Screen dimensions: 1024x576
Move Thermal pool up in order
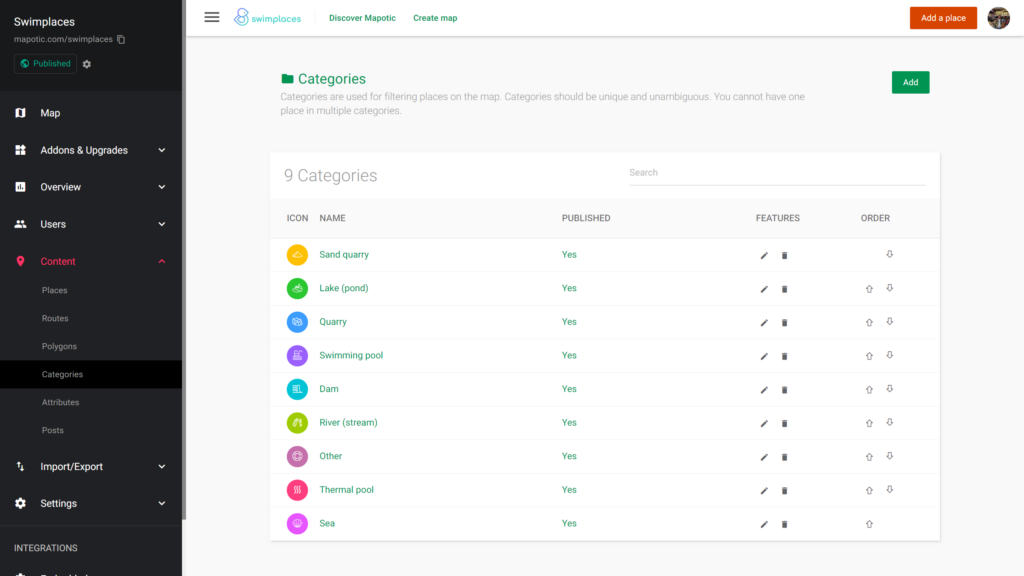(869, 490)
